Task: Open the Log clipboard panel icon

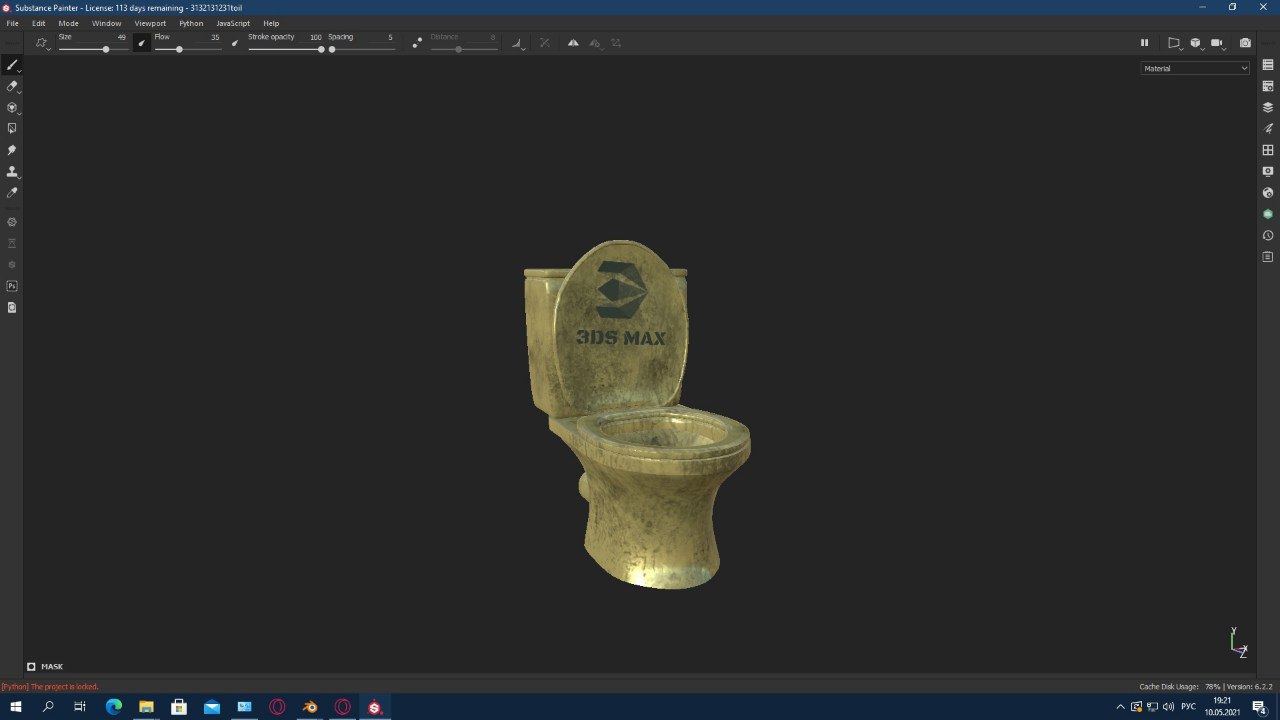Action: coord(1268,257)
